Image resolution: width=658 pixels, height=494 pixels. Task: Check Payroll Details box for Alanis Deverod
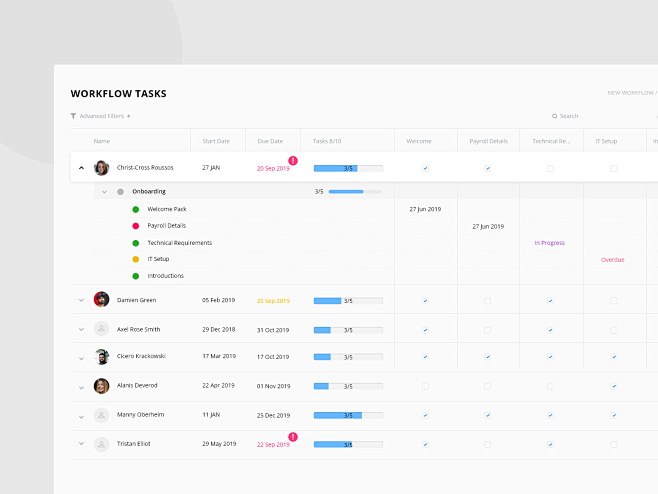click(x=487, y=386)
